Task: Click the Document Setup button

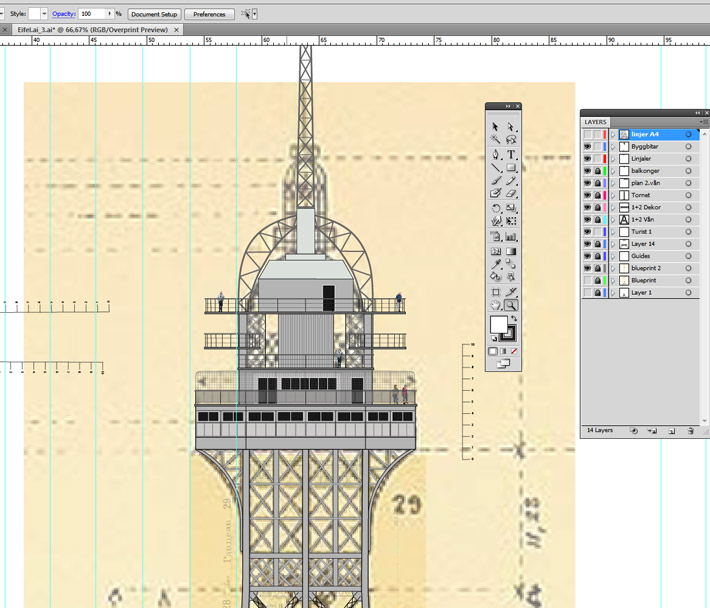Action: click(154, 14)
